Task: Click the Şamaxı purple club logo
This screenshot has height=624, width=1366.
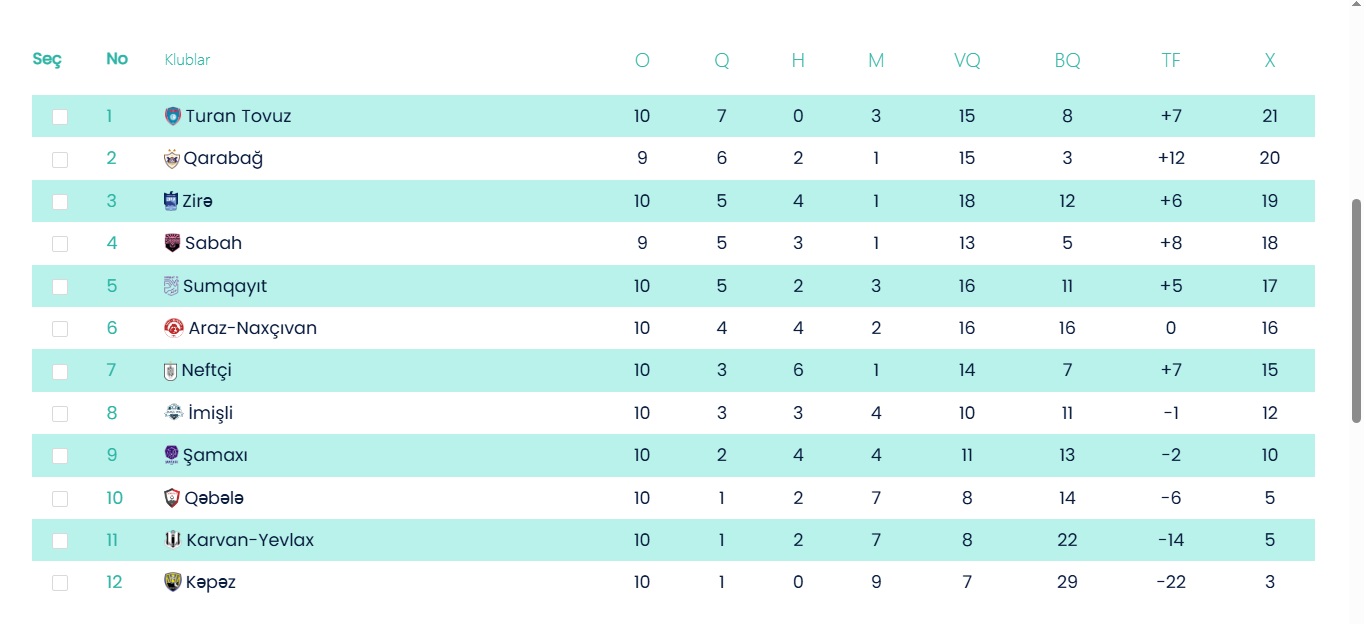Action: tap(172, 455)
